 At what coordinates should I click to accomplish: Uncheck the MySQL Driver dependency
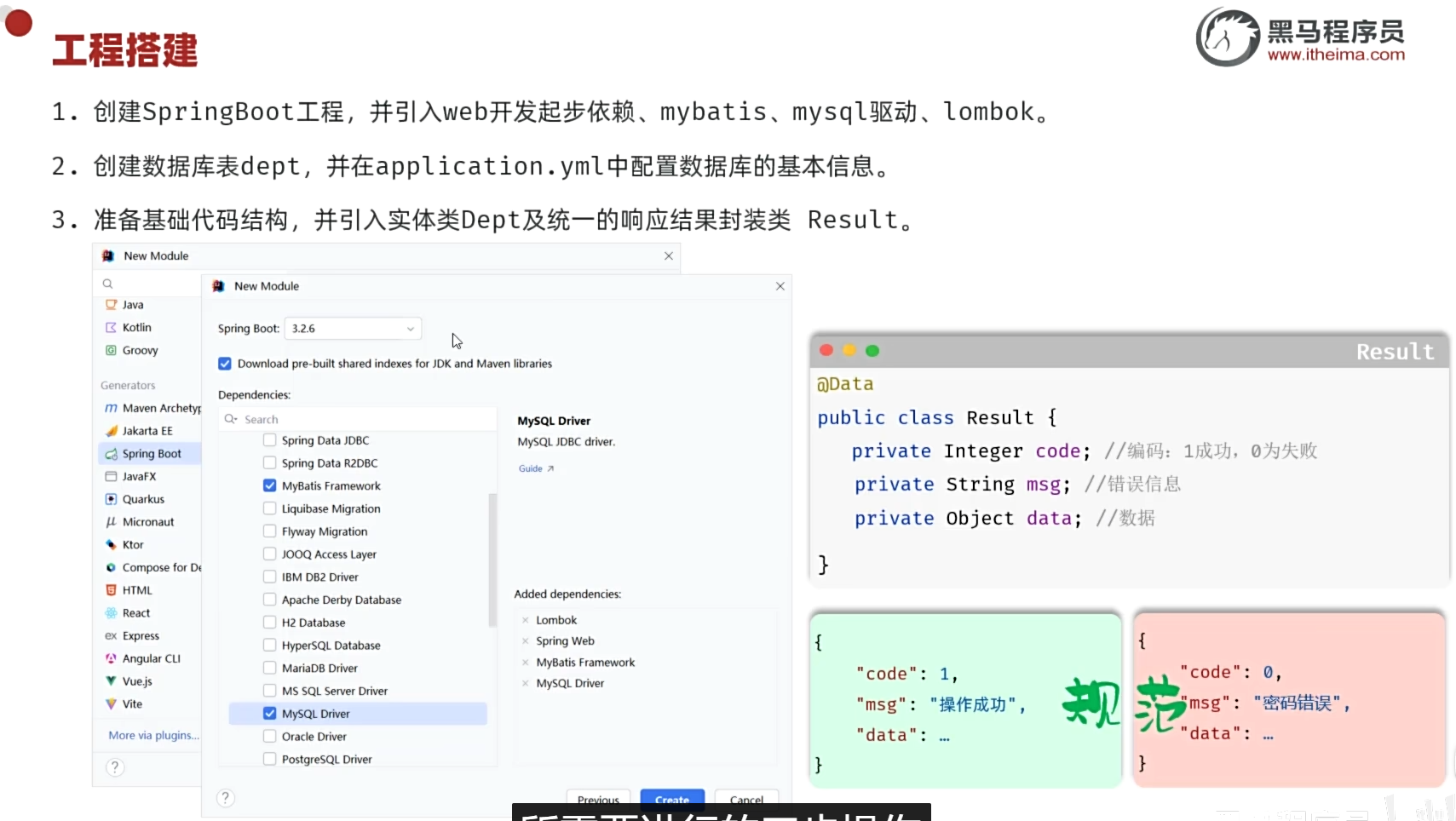pos(269,714)
